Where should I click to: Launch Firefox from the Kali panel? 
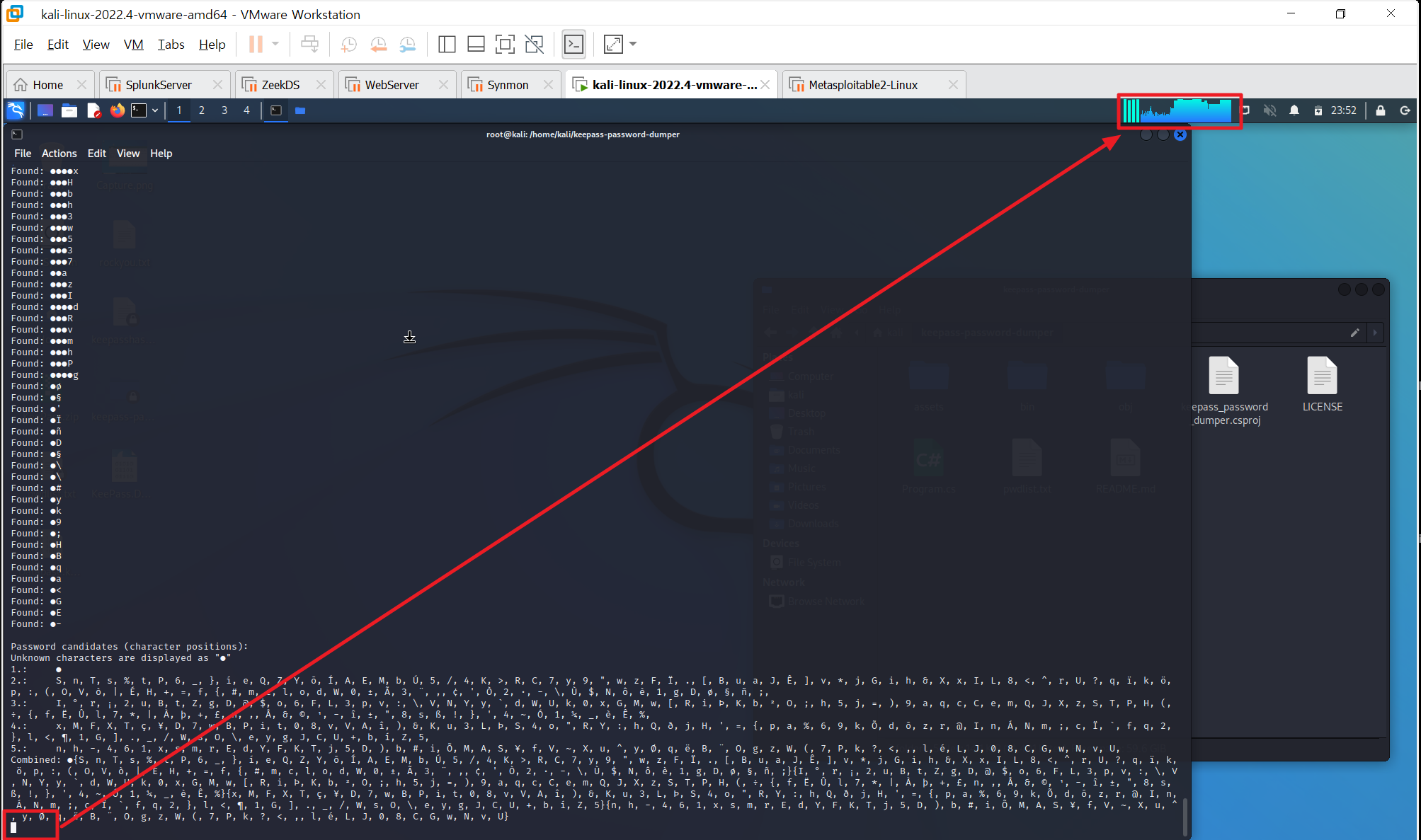click(x=118, y=110)
